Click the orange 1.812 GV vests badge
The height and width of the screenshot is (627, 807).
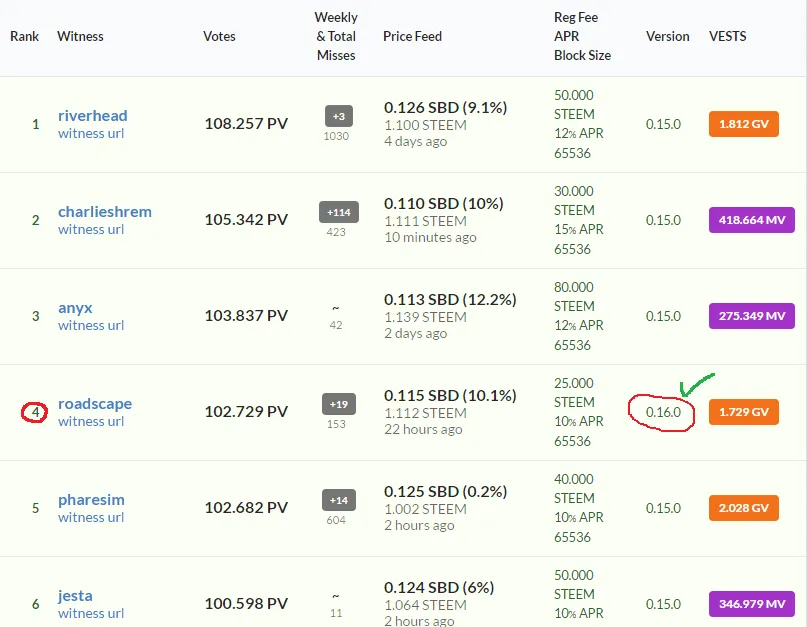coord(744,124)
